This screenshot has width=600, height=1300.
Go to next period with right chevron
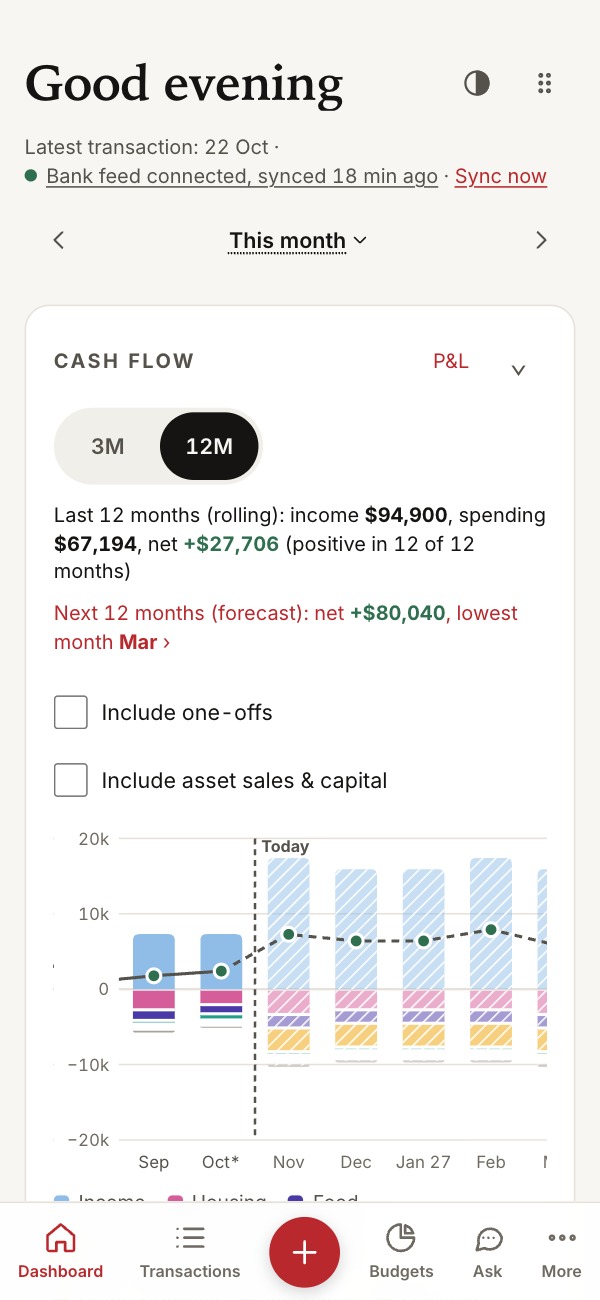point(541,240)
